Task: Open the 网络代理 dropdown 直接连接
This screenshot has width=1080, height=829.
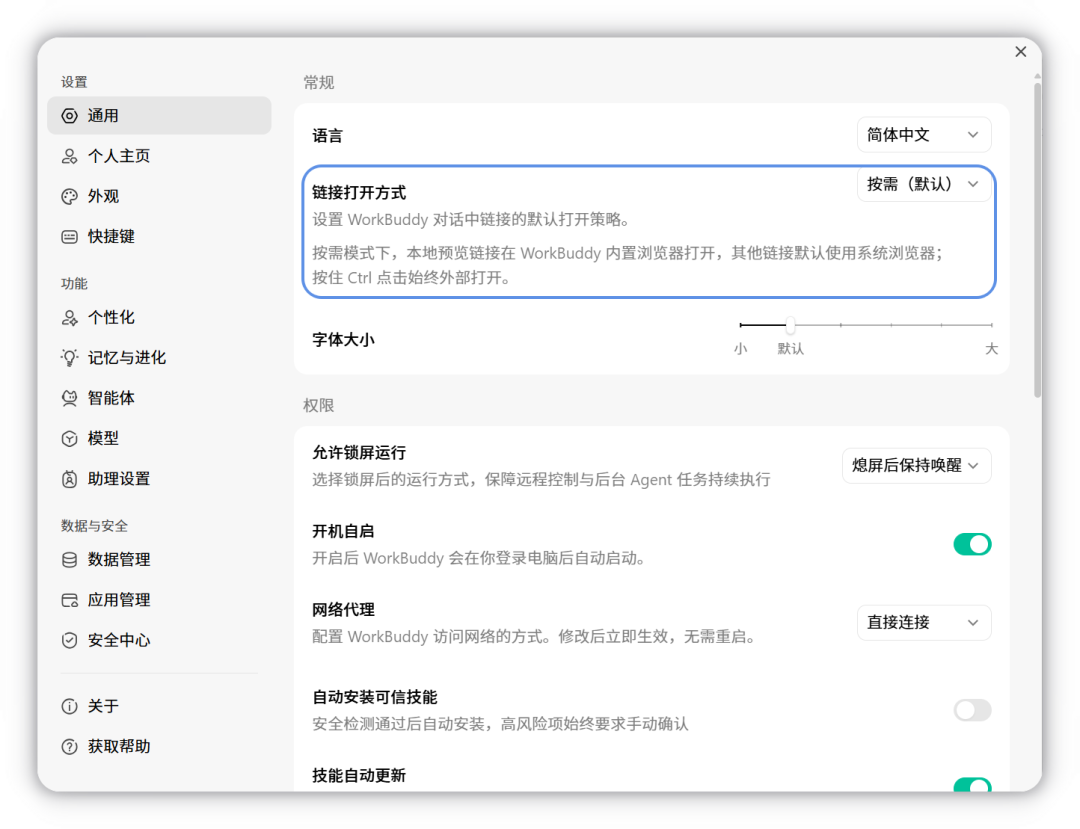Action: pos(924,622)
